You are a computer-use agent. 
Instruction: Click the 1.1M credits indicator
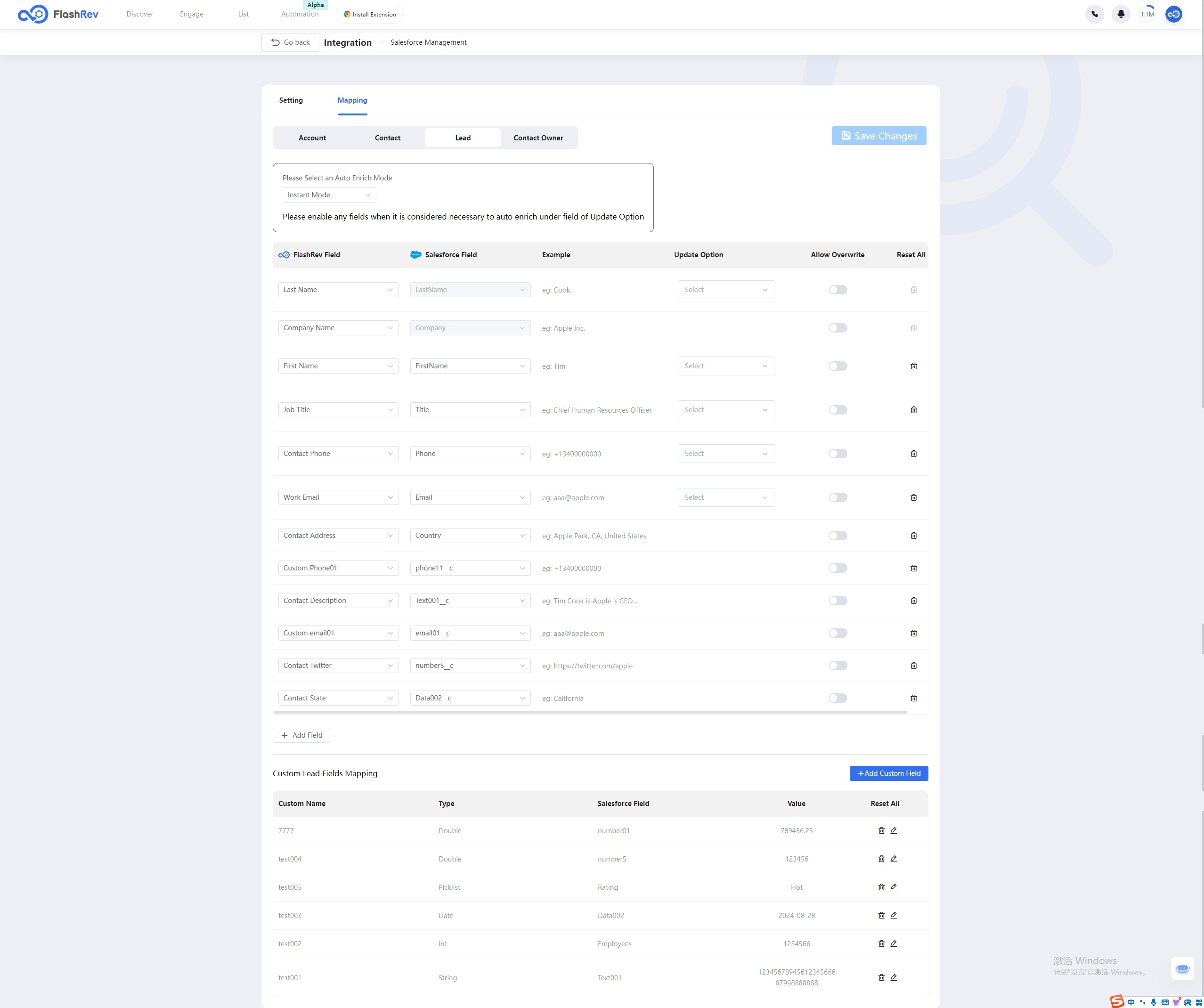tap(1147, 14)
